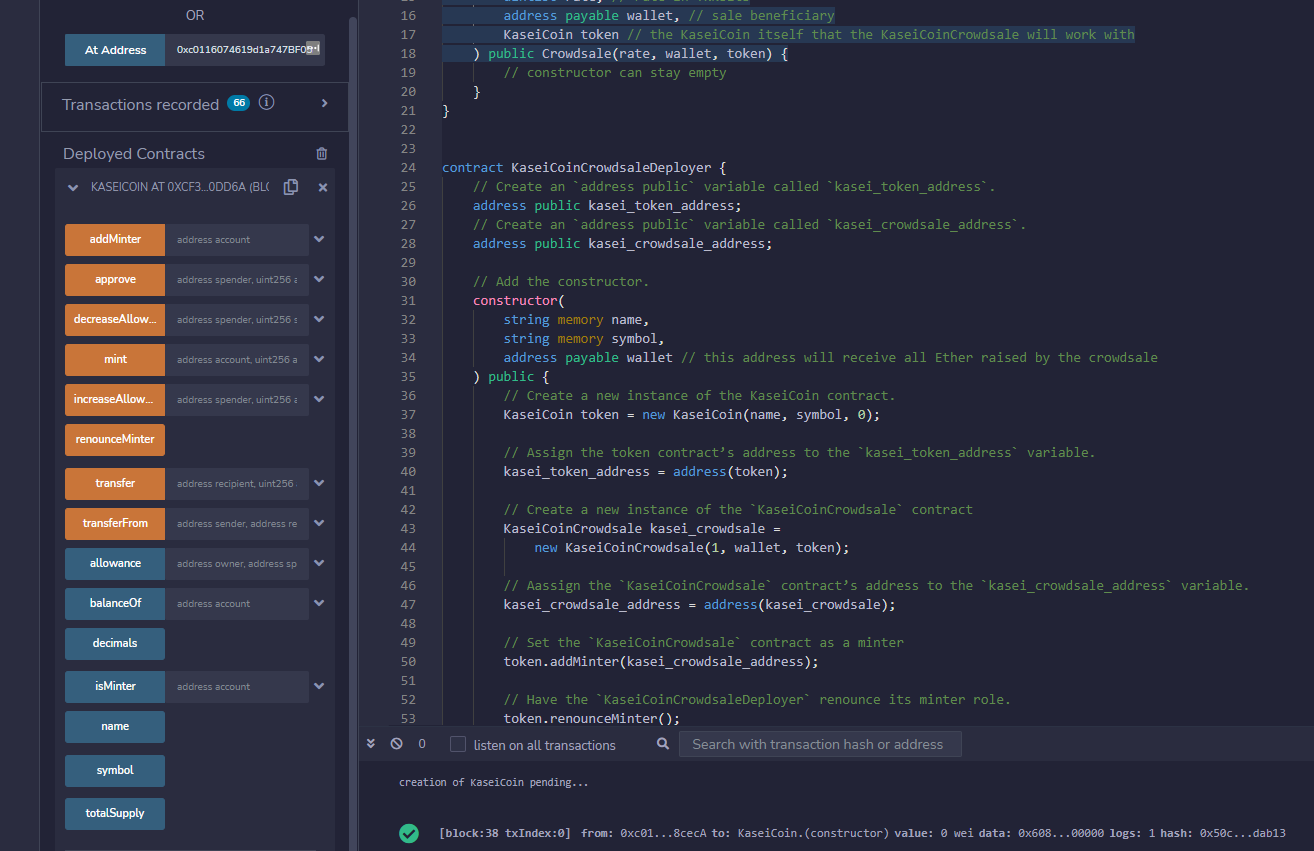1314x851 pixels.
Task: Enable listen on all transactions checkbox
Action: [458, 744]
